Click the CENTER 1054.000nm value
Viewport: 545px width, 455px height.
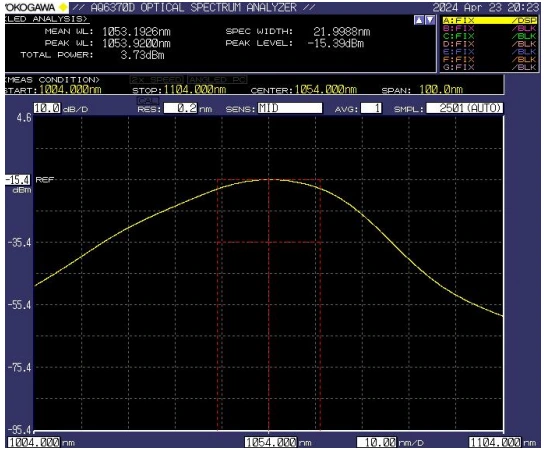coord(326,90)
